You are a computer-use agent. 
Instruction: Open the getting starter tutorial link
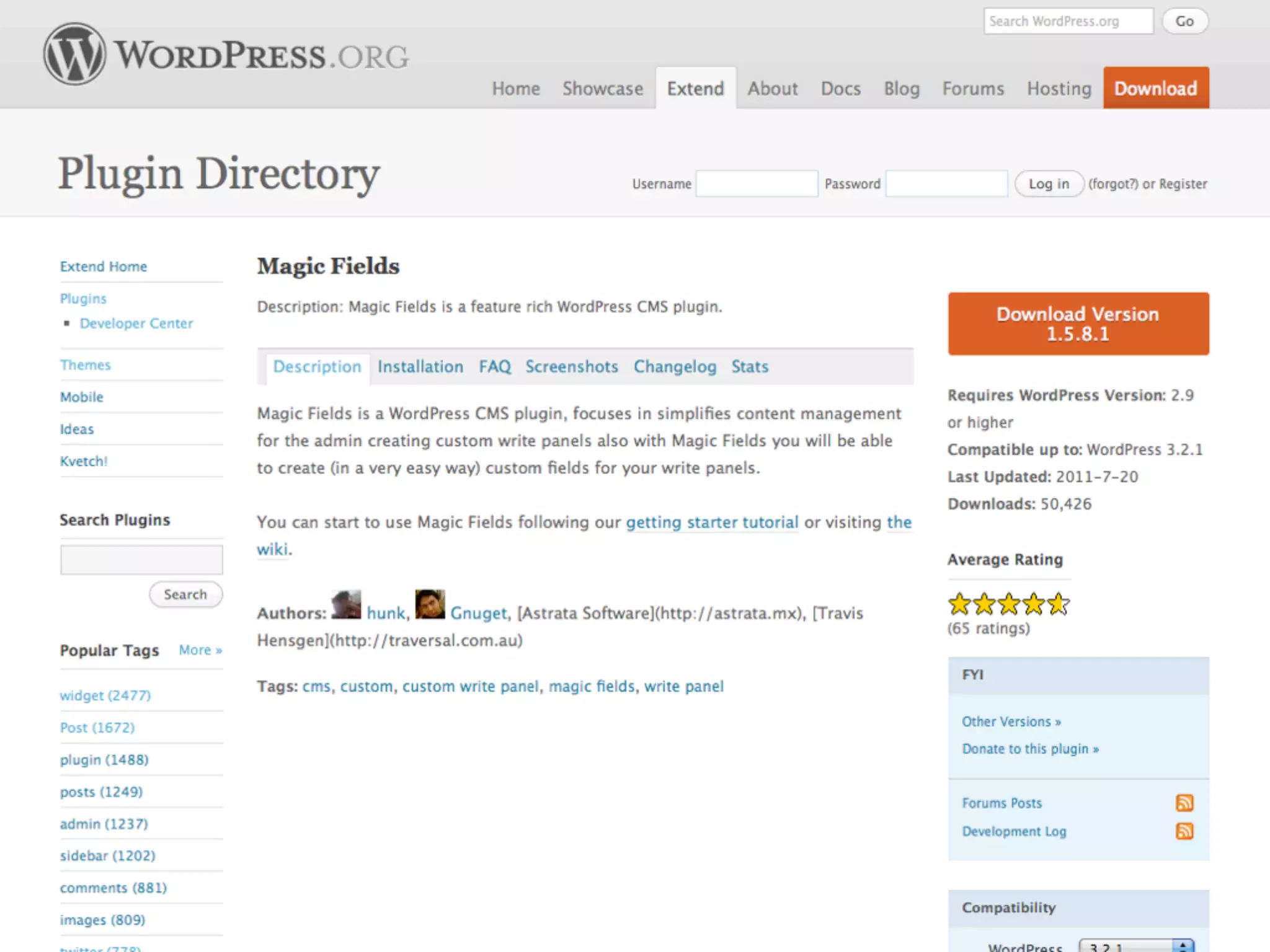pos(711,522)
